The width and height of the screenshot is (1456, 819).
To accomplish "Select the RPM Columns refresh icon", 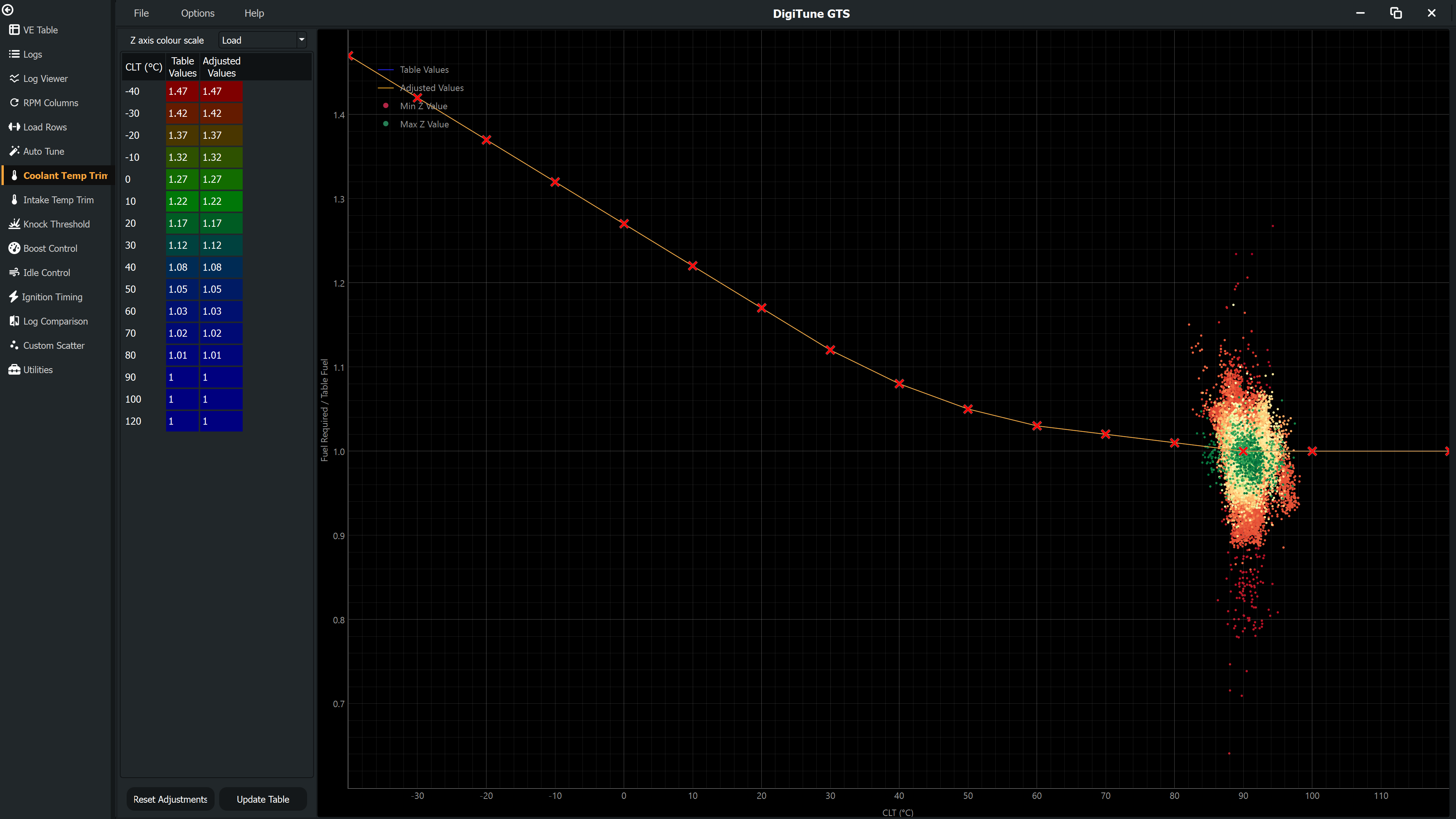I will coord(14,103).
